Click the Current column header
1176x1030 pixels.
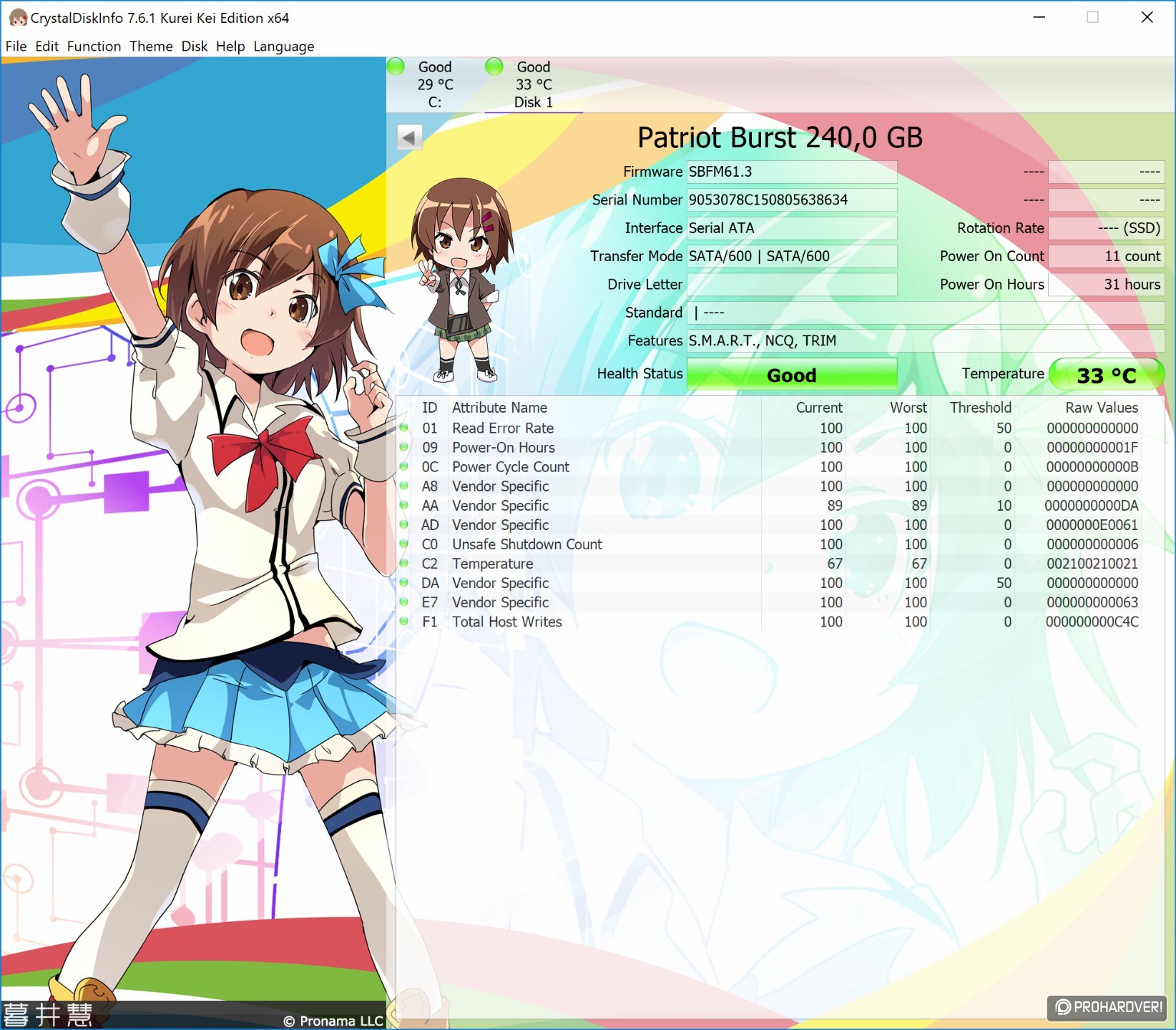click(819, 408)
